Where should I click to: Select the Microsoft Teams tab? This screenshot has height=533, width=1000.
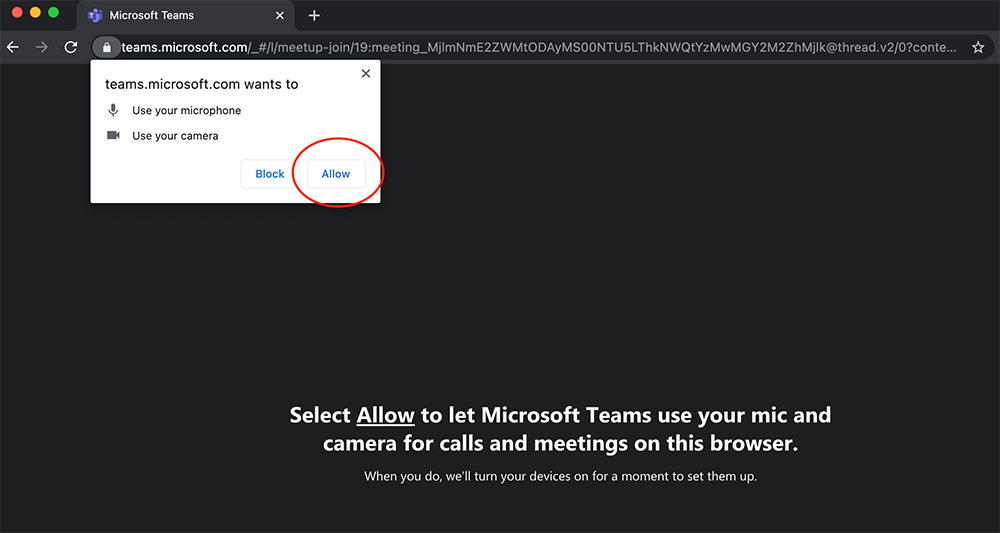pyautogui.click(x=186, y=15)
